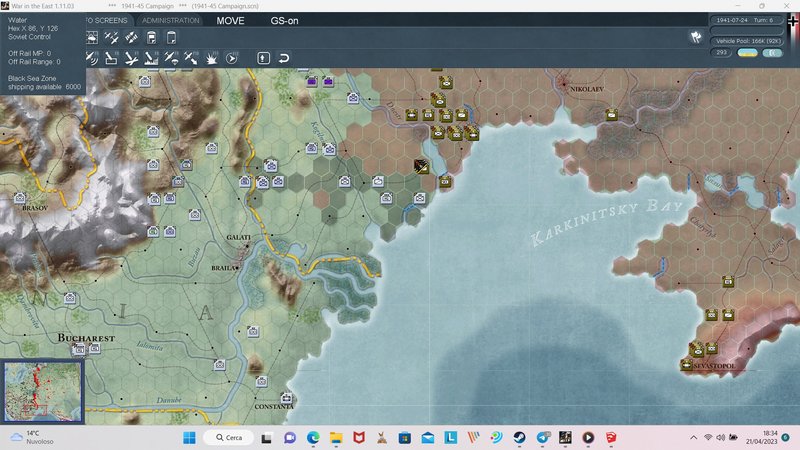This screenshot has height=450, width=800.
Task: Click the Nikolaev city label
Action: [x=586, y=89]
